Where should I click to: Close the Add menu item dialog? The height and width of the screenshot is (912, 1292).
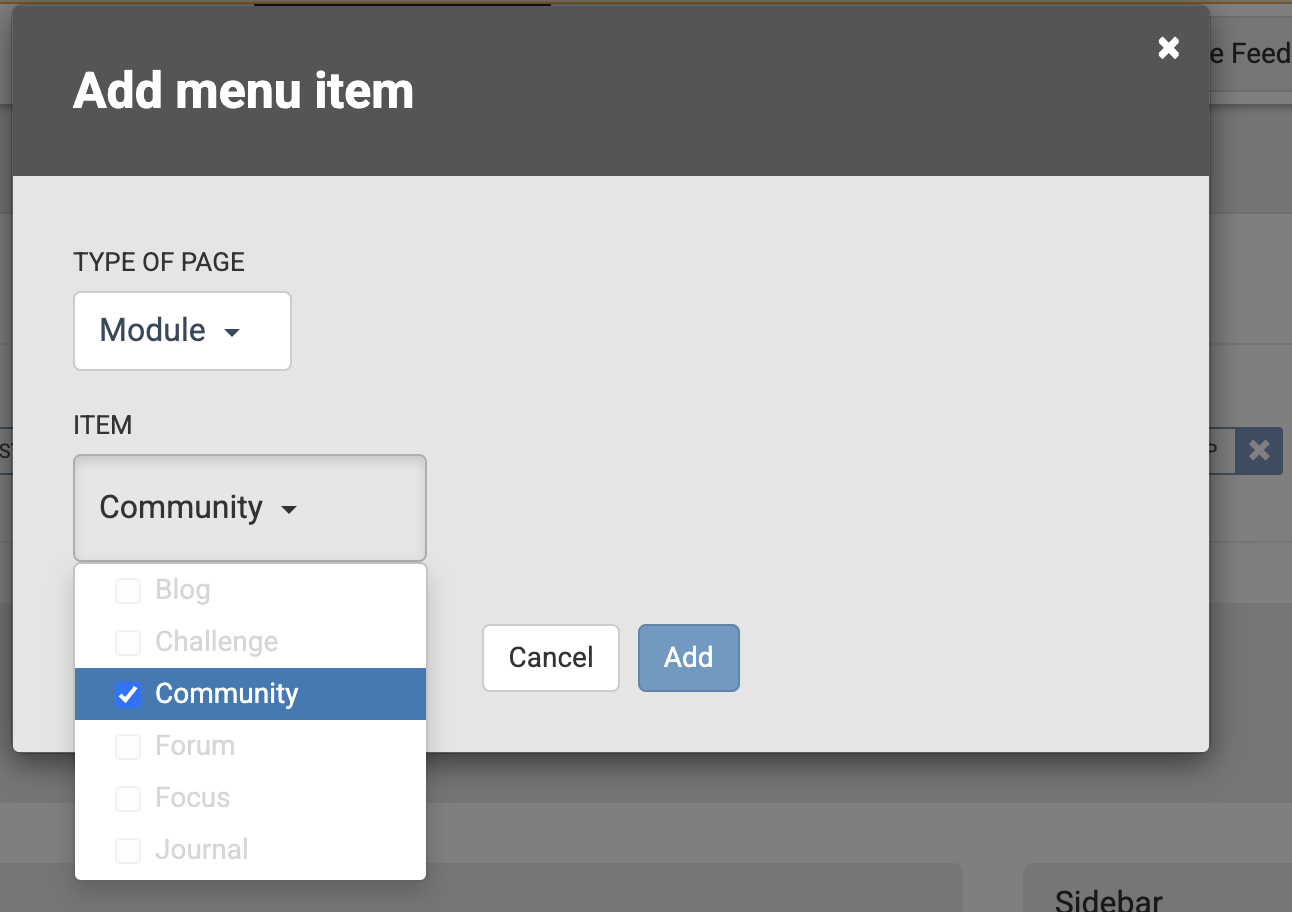point(1168,48)
